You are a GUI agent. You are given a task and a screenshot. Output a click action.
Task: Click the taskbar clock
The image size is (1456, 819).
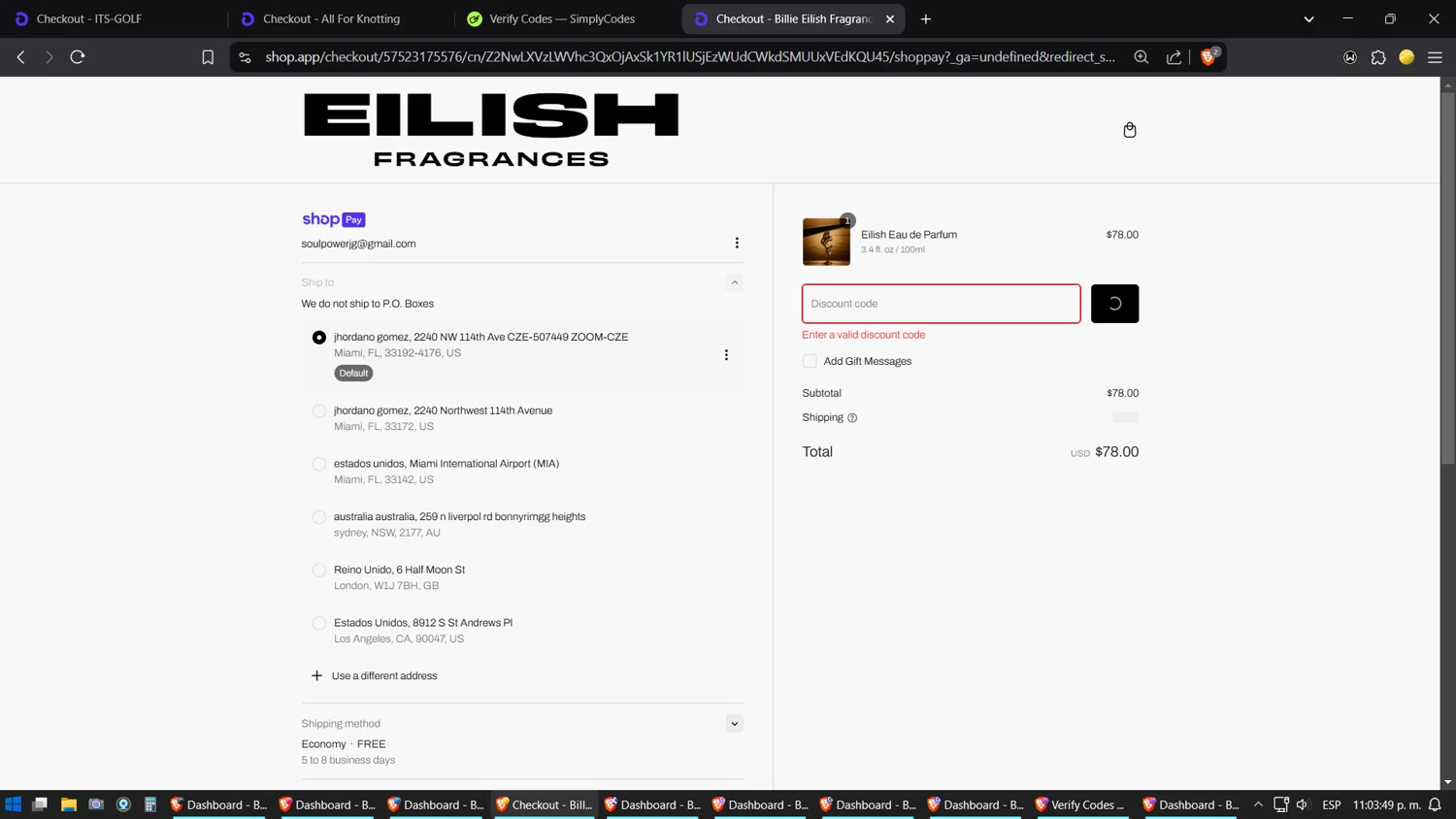[1387, 804]
